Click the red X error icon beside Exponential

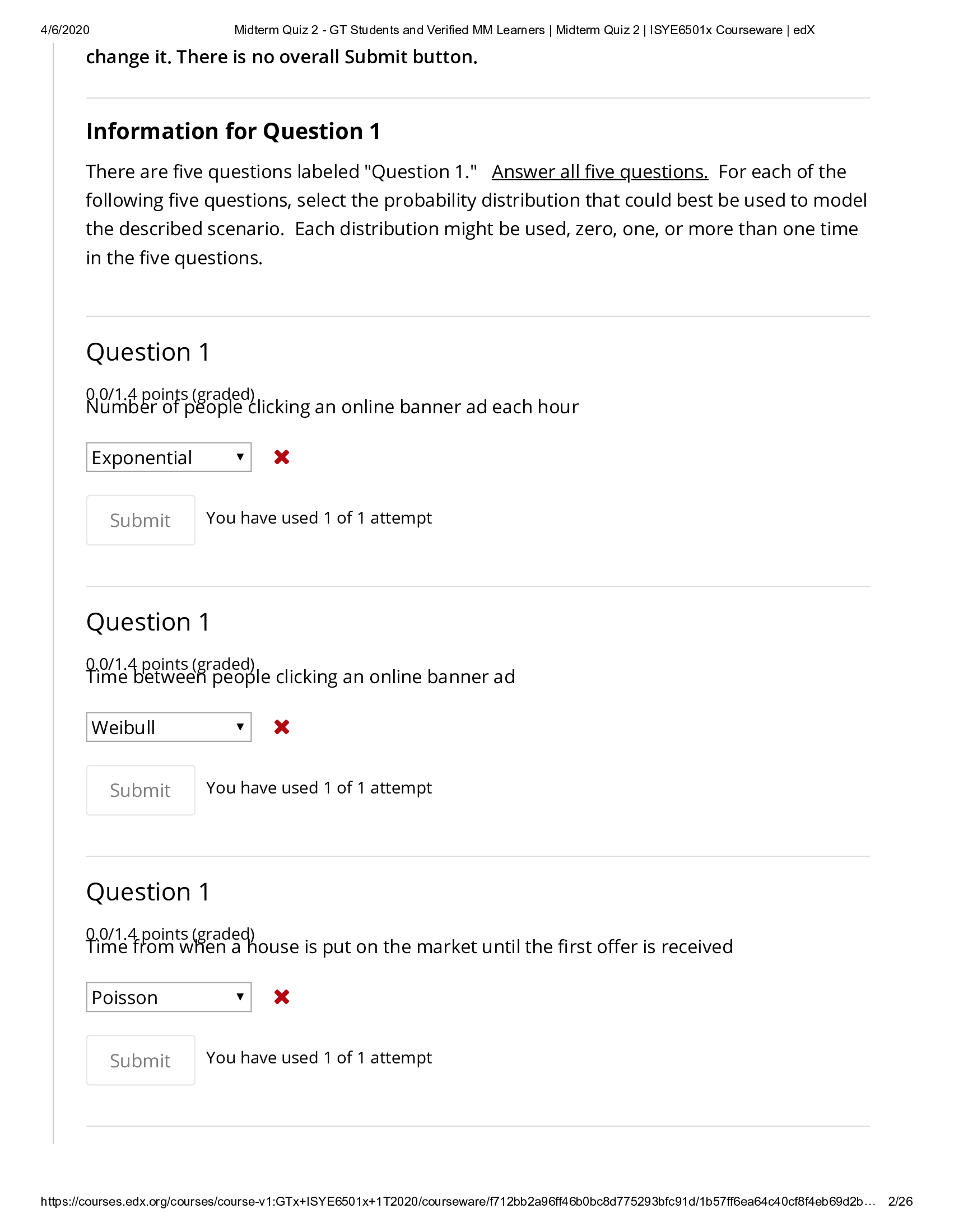coord(283,457)
